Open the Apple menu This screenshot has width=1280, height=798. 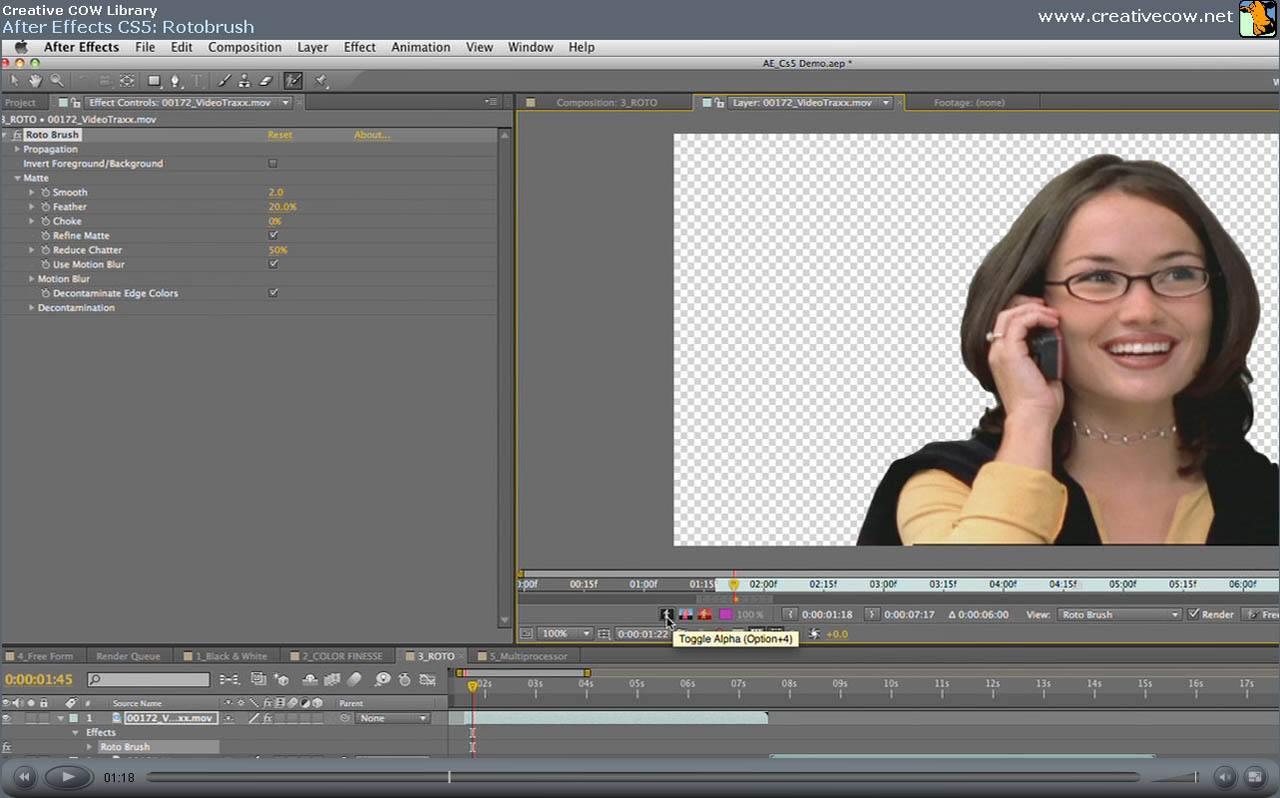click(x=20, y=47)
